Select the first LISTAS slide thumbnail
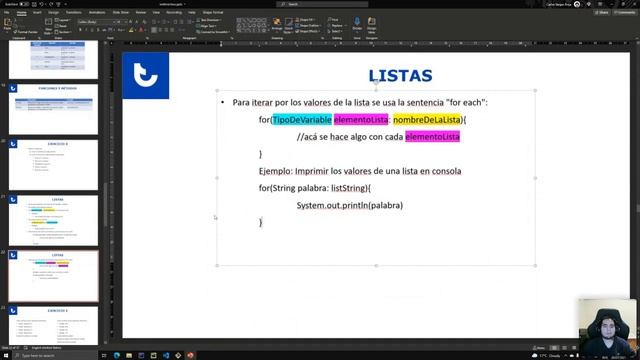The width and height of the screenshot is (640, 360). [53, 220]
